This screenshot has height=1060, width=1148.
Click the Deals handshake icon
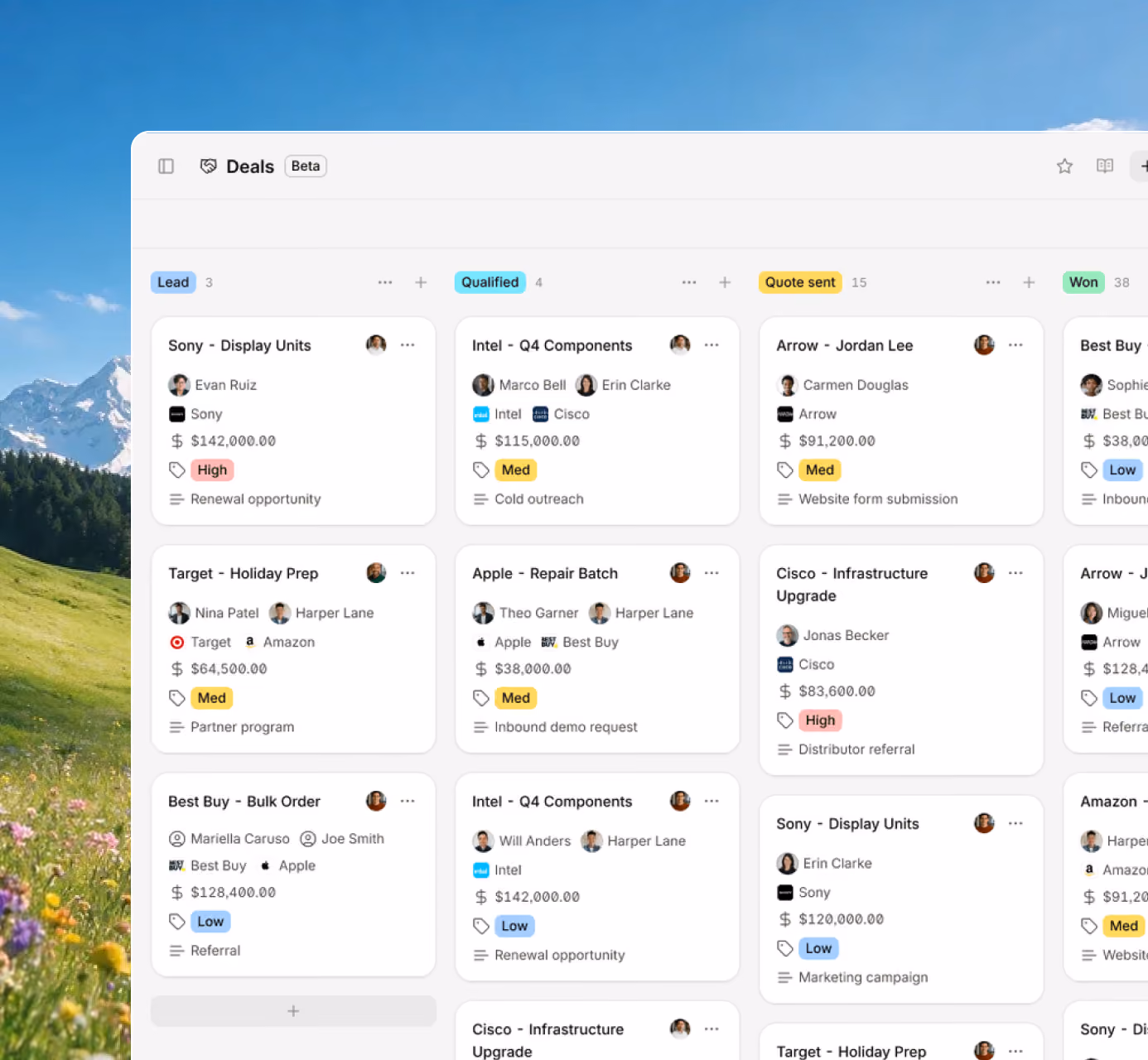[x=208, y=166]
